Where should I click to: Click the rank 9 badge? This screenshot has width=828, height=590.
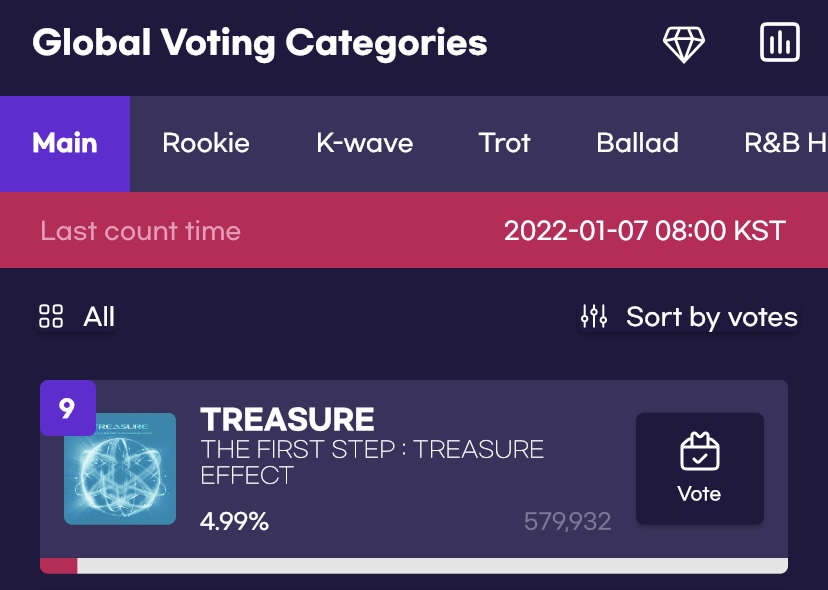point(67,408)
